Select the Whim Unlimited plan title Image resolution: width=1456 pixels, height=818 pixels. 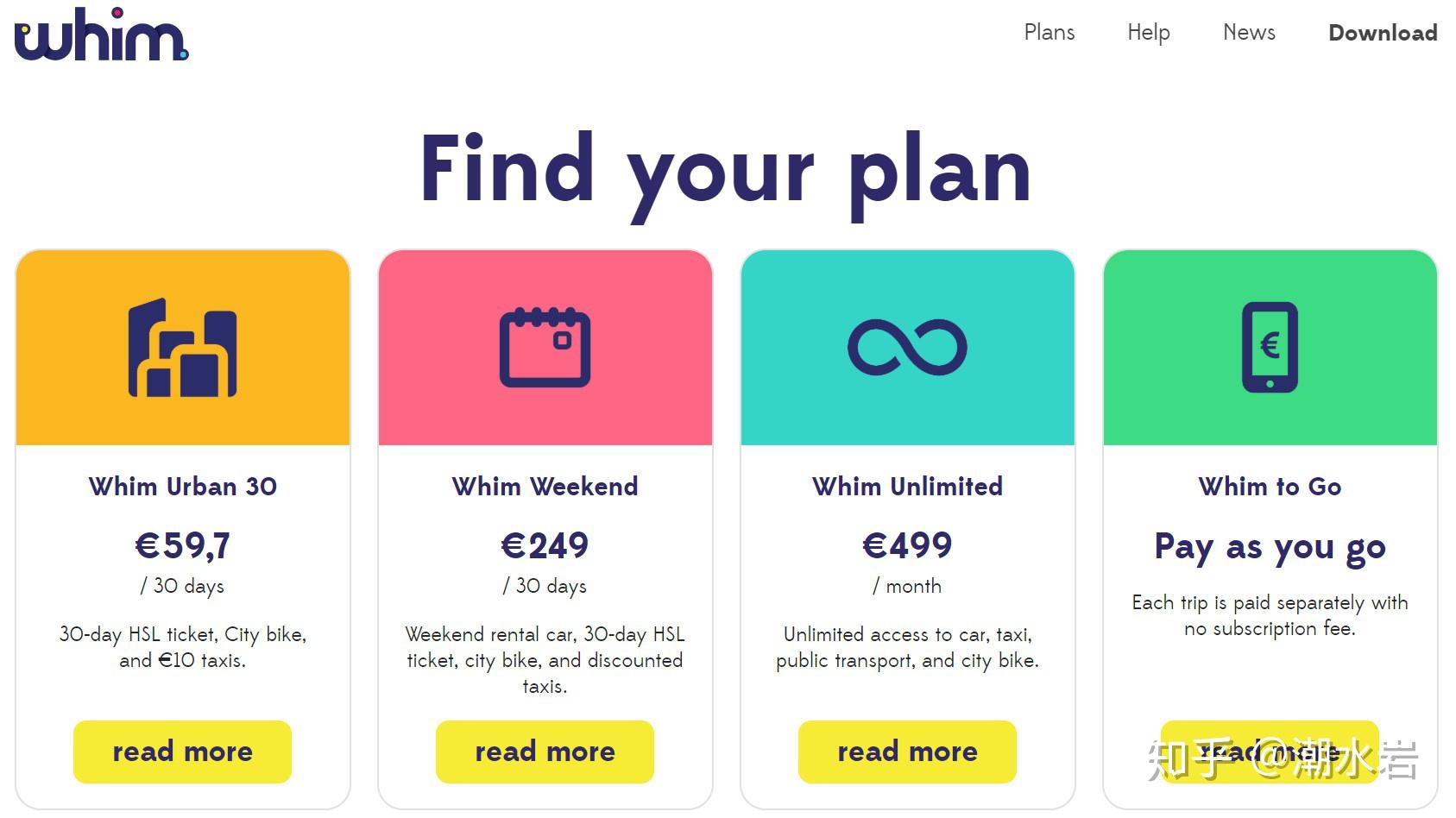tap(907, 487)
